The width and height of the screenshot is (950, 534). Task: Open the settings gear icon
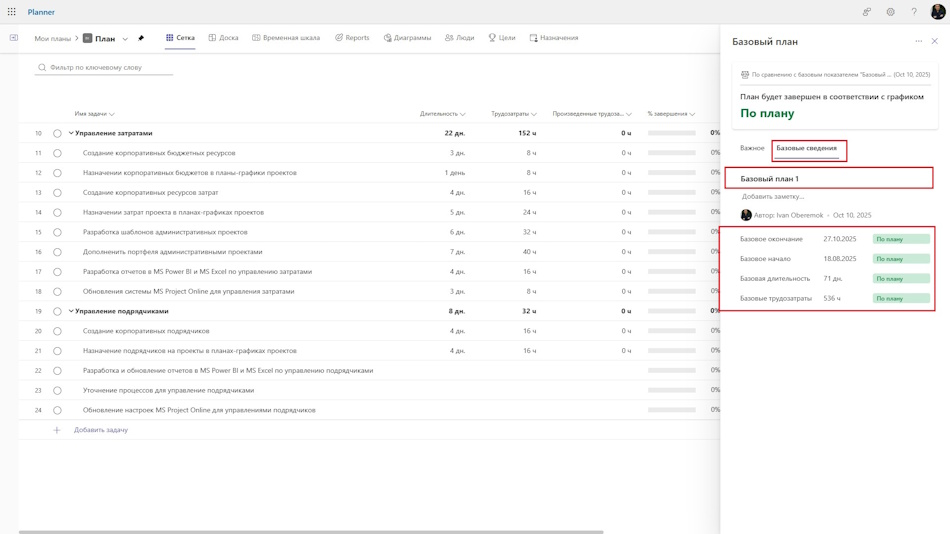click(890, 12)
